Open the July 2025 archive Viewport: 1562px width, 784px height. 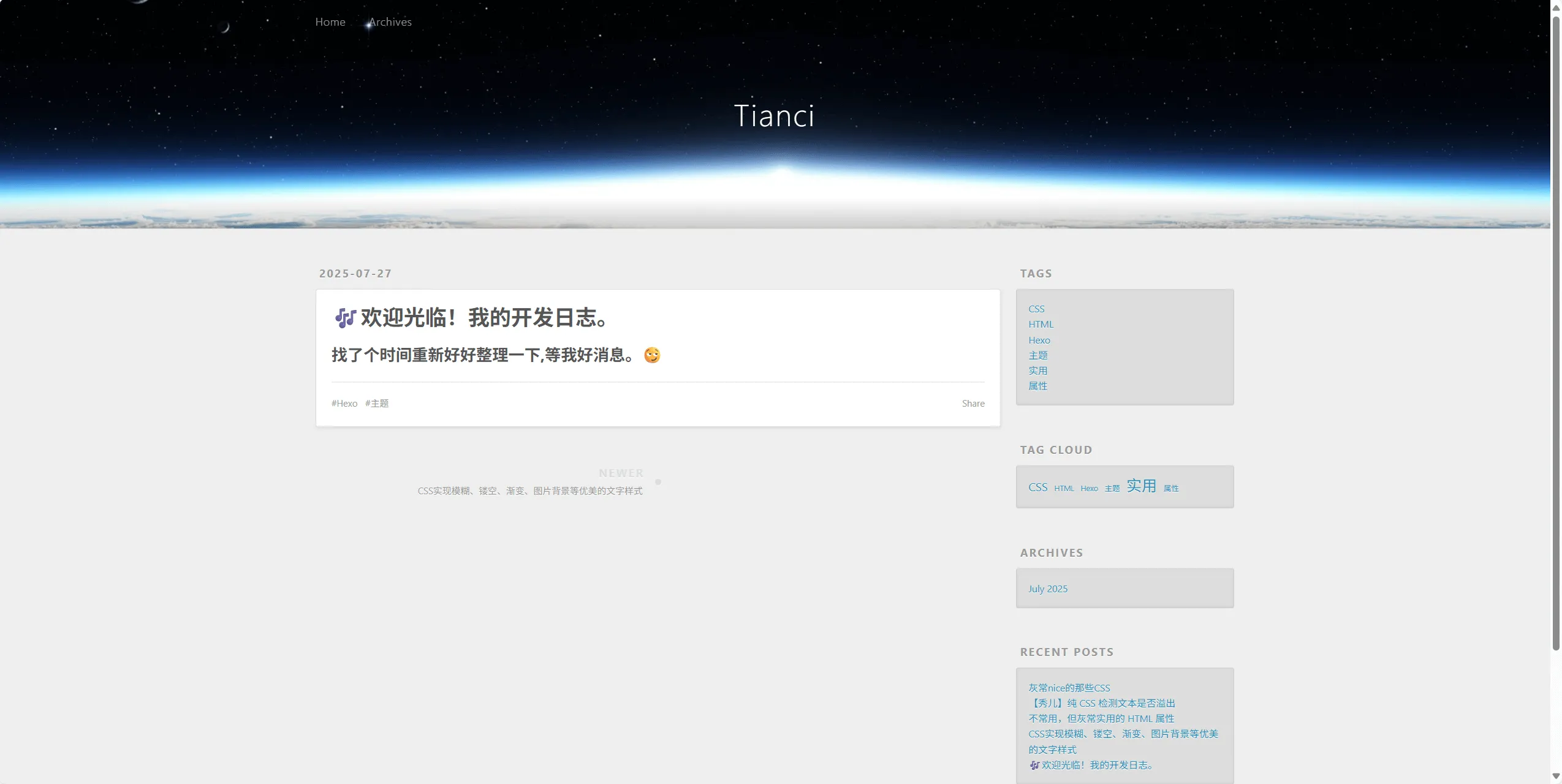[1048, 589]
